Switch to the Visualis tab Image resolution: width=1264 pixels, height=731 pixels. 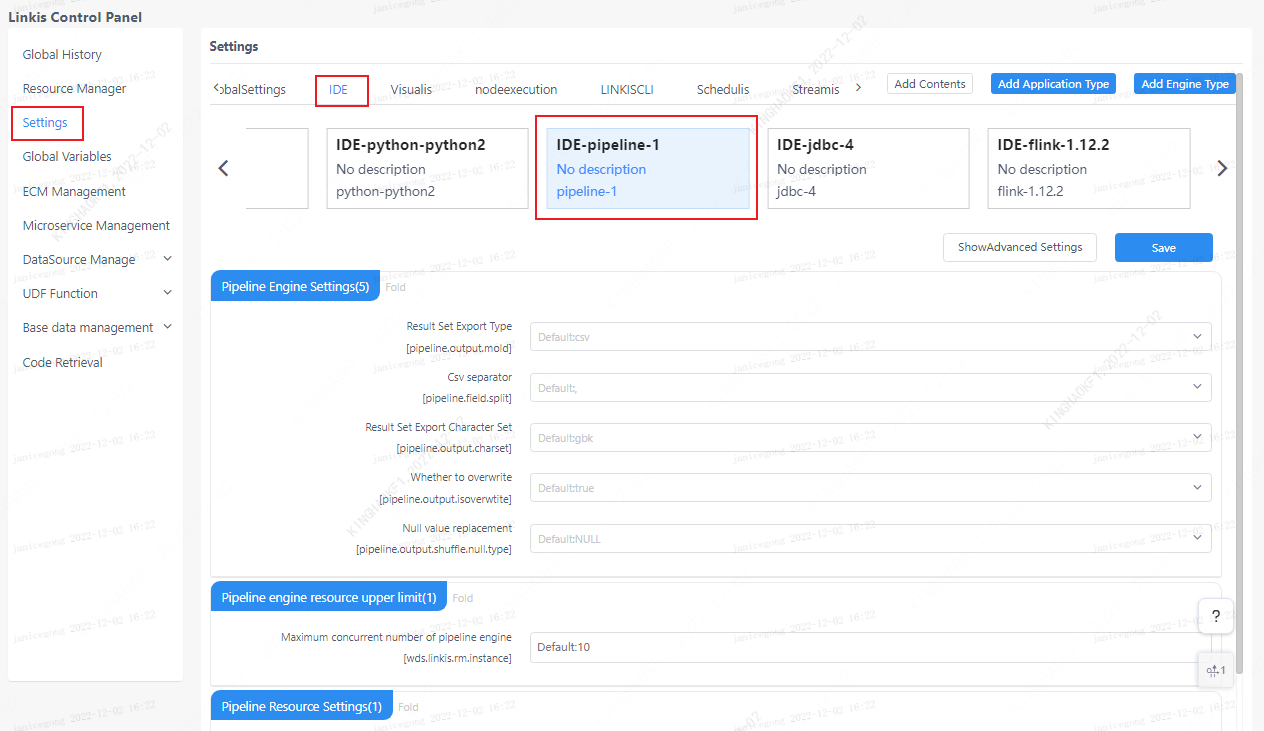click(411, 90)
